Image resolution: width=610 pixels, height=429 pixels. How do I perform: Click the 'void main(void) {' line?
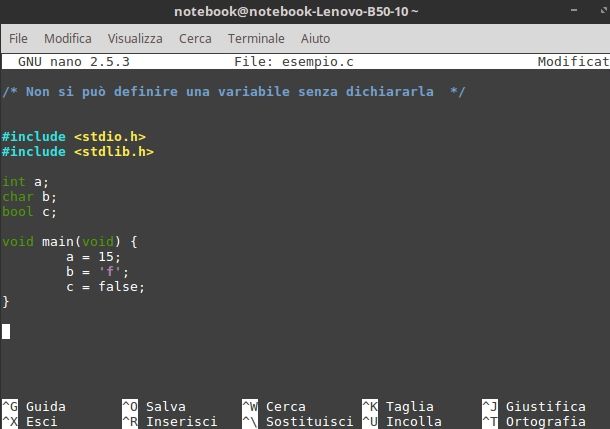(70, 242)
